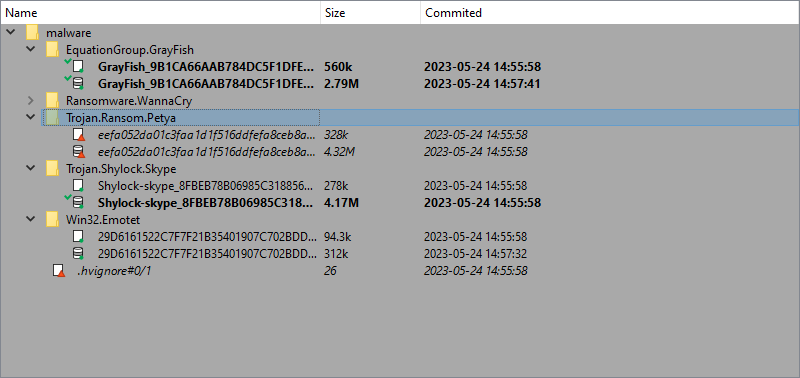The image size is (800, 378).
Task: Click the Trojan.Shylock.Skype folder icon
Action: tap(52, 168)
